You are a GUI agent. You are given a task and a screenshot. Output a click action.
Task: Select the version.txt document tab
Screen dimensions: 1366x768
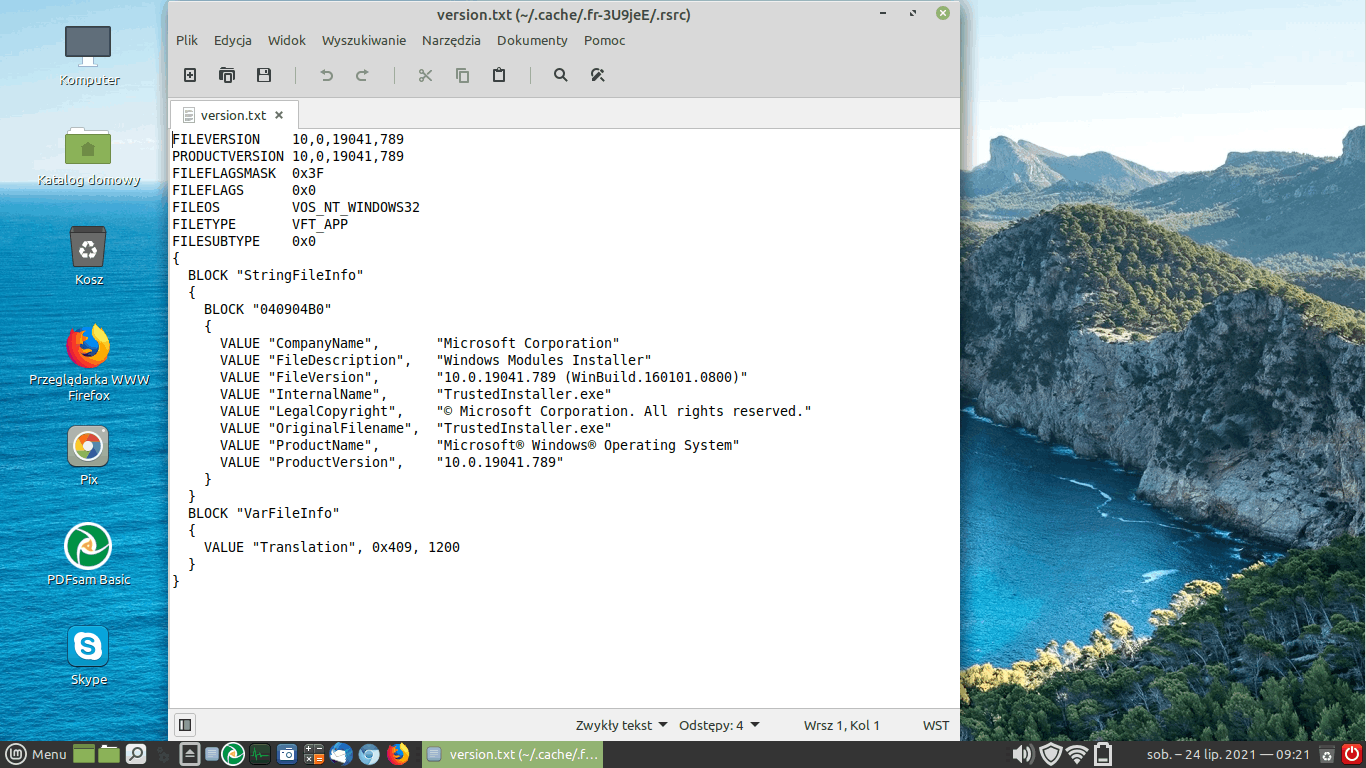pyautogui.click(x=233, y=115)
